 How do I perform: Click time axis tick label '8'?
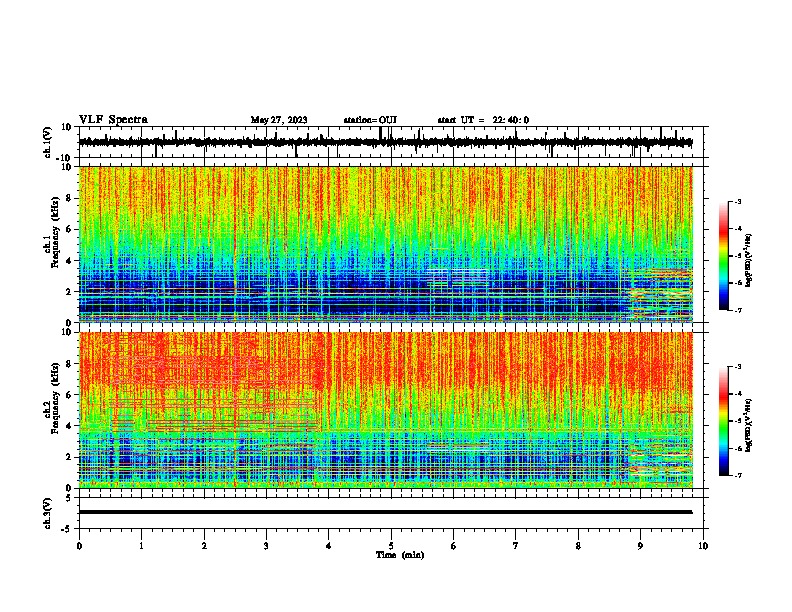click(x=578, y=546)
